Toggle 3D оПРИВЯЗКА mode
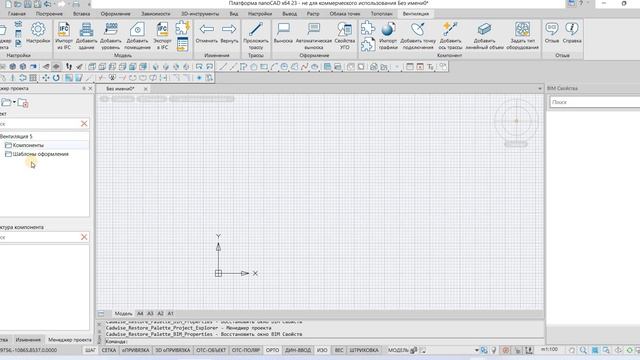 173,350
